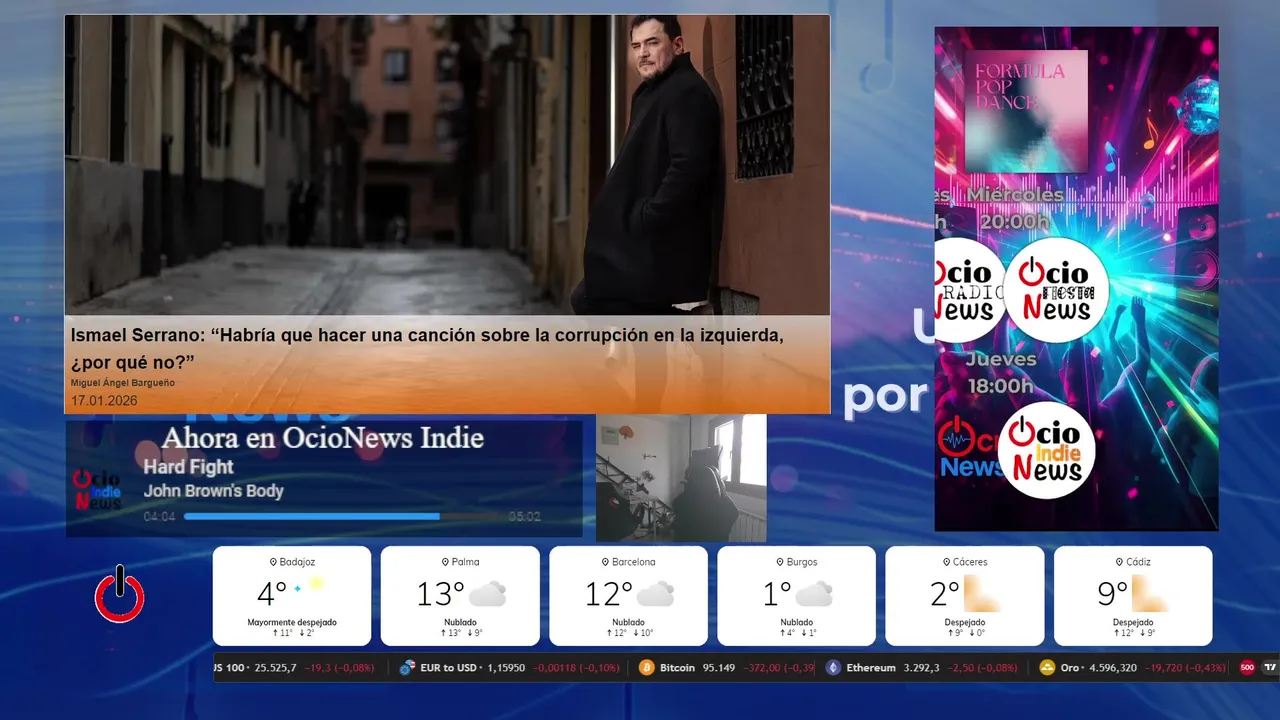The width and height of the screenshot is (1280, 720).
Task: Click the Oro gold icon in ticker
Action: click(1047, 667)
